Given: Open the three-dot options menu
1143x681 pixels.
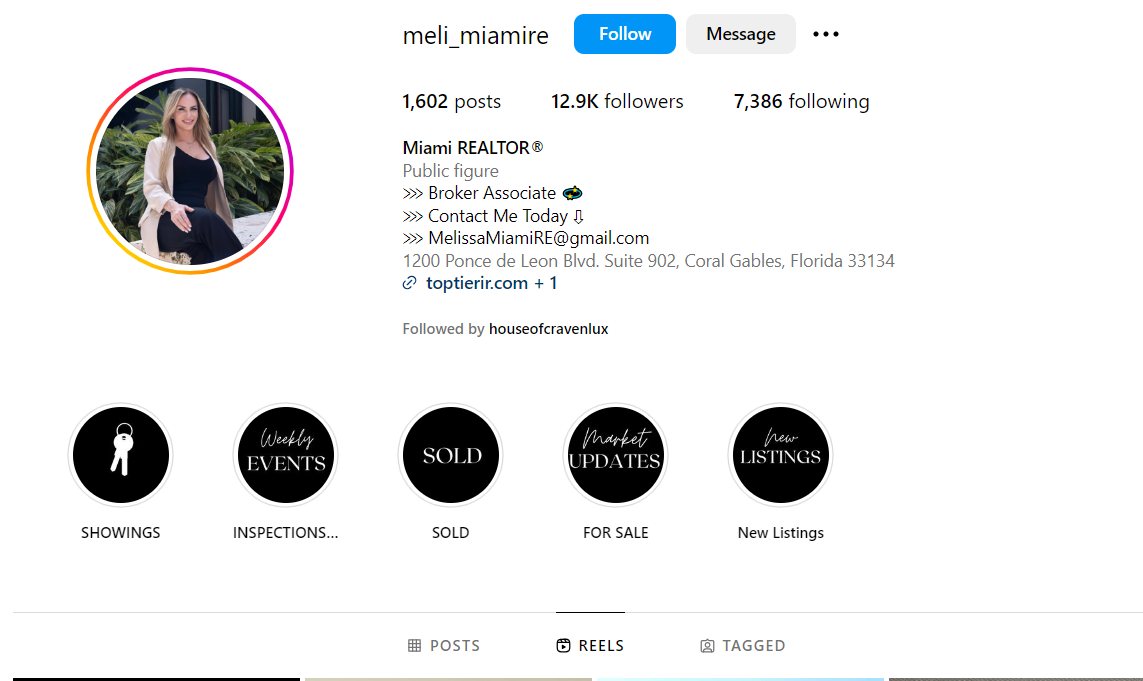Looking at the screenshot, I should [826, 34].
